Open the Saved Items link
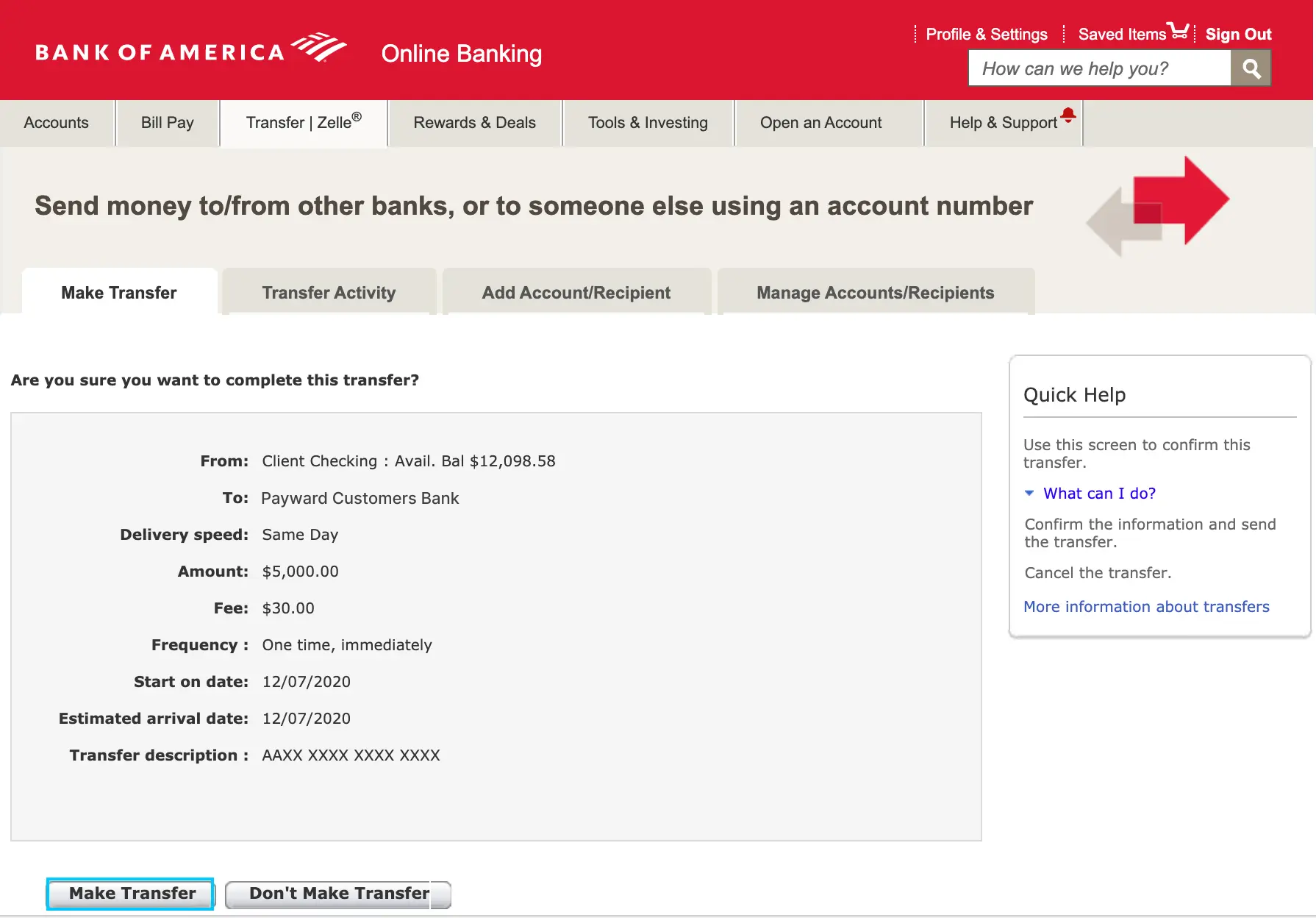Image resolution: width=1316 pixels, height=918 pixels. tap(1122, 34)
